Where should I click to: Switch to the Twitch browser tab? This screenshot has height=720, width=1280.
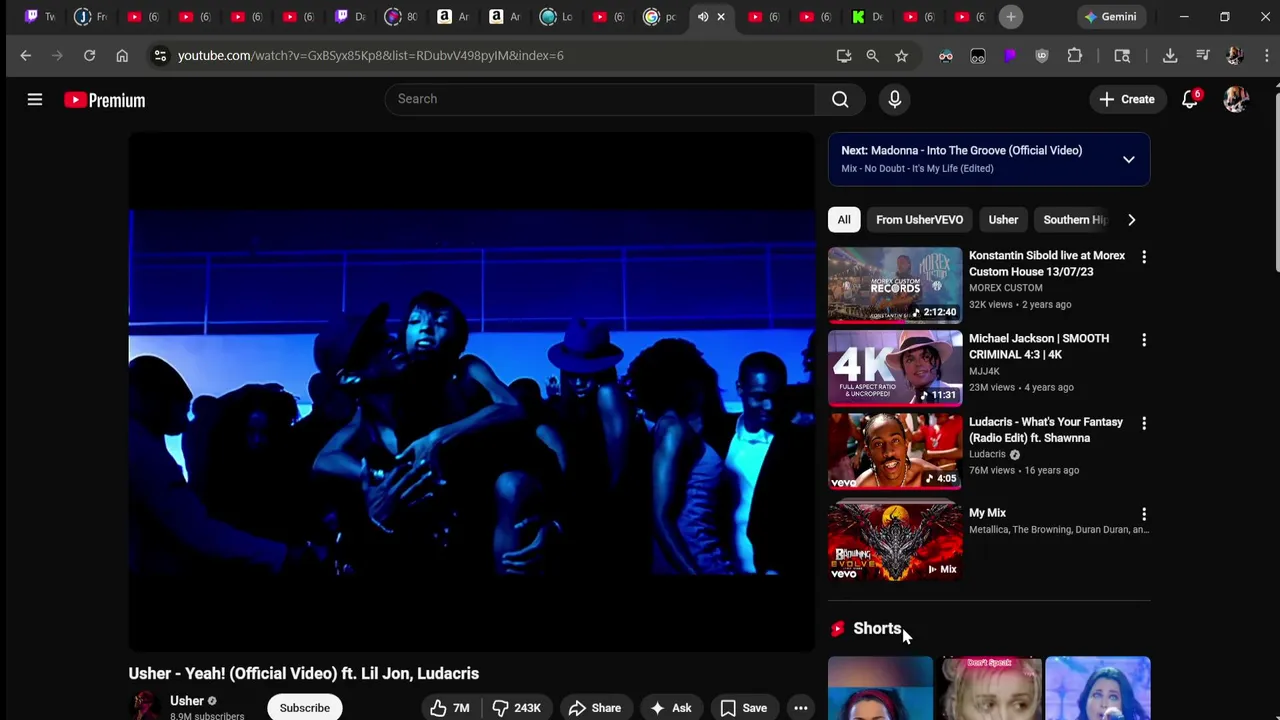[x=40, y=17]
